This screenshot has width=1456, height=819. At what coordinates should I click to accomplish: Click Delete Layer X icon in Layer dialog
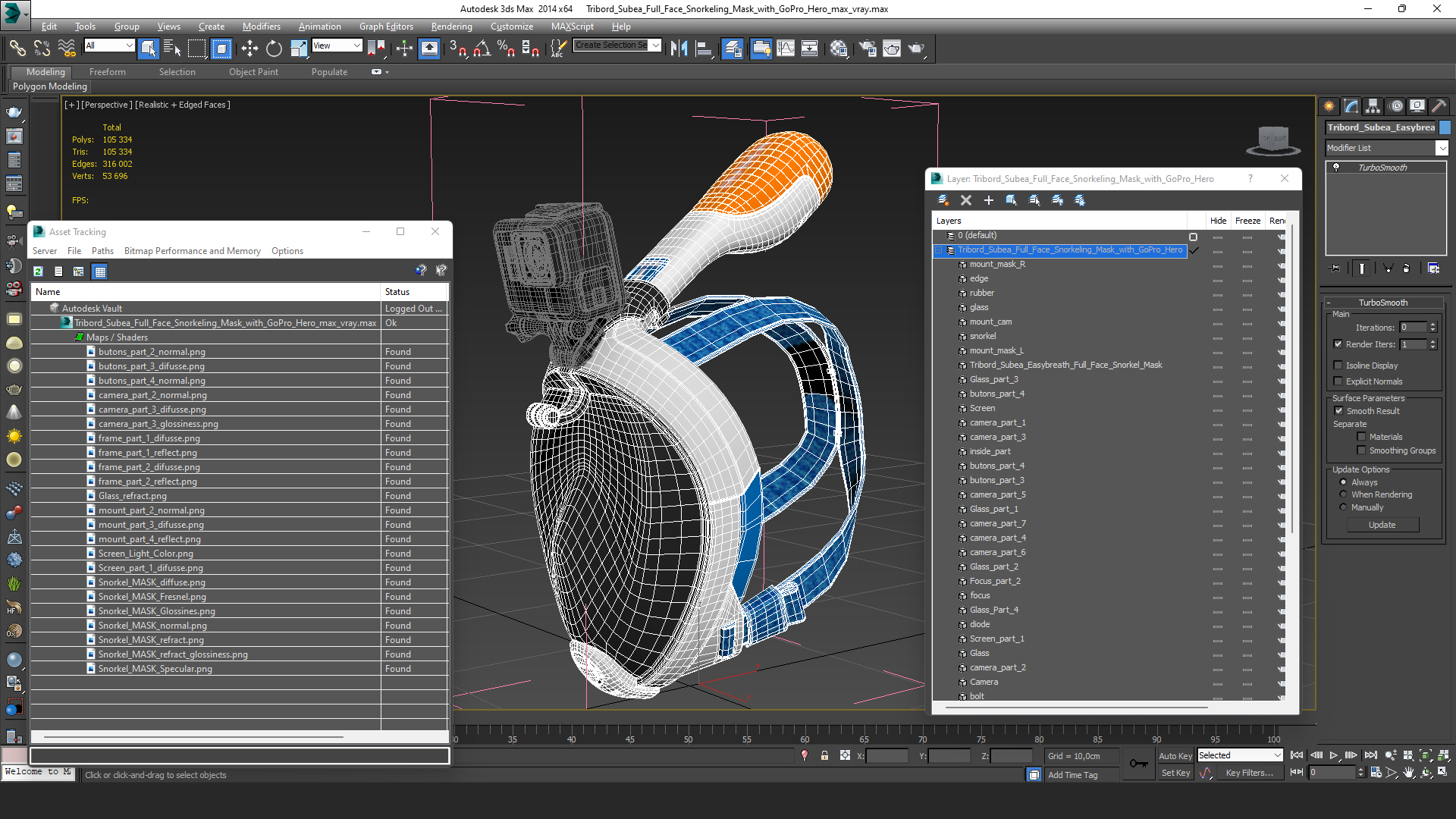(966, 200)
